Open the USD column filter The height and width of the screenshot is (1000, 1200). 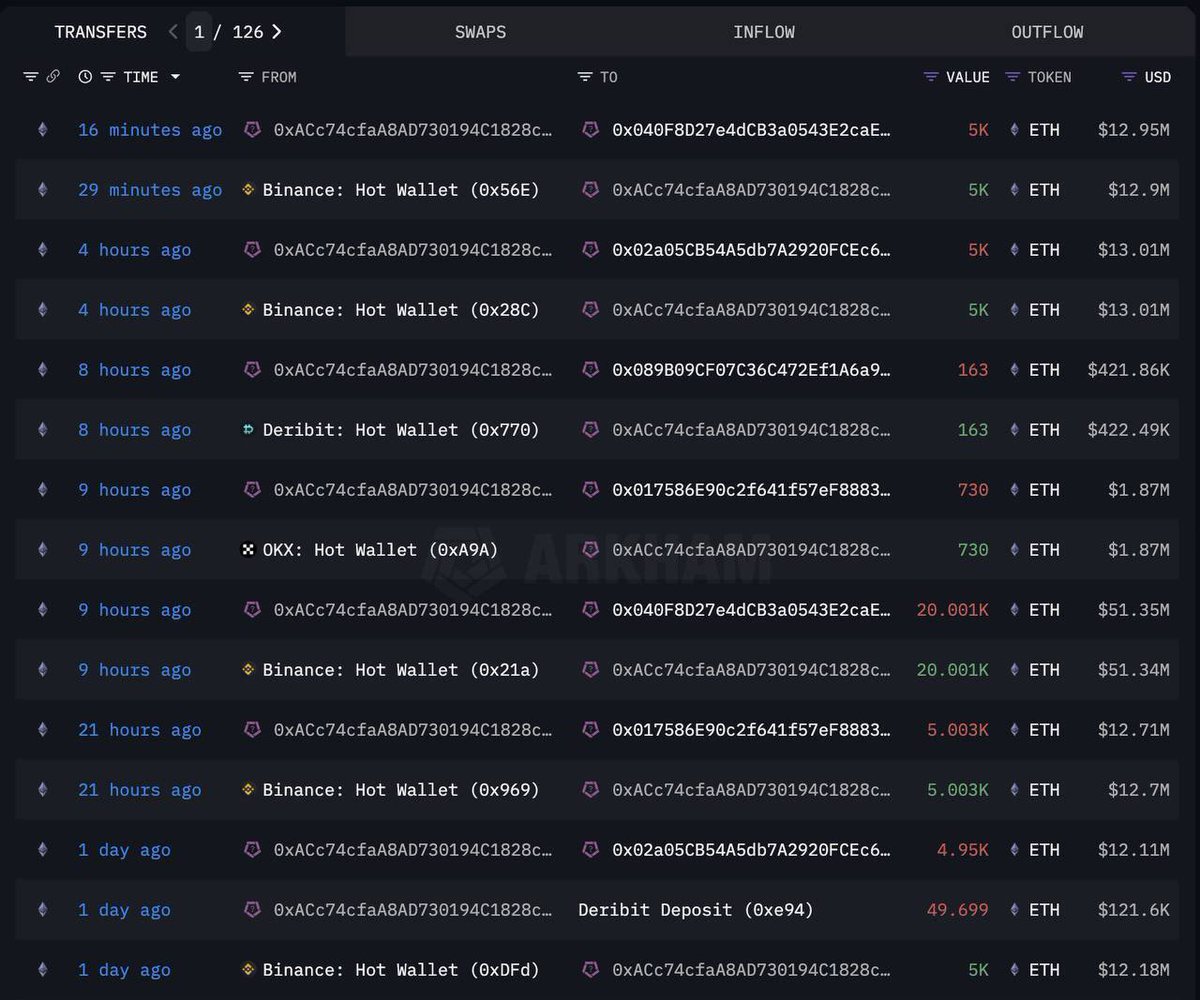click(1129, 77)
